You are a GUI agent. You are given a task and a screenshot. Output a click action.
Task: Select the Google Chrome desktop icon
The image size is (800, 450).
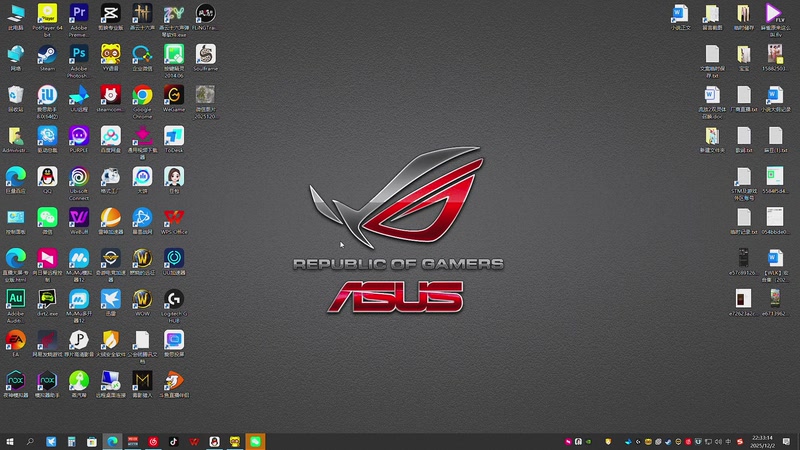(x=142, y=102)
